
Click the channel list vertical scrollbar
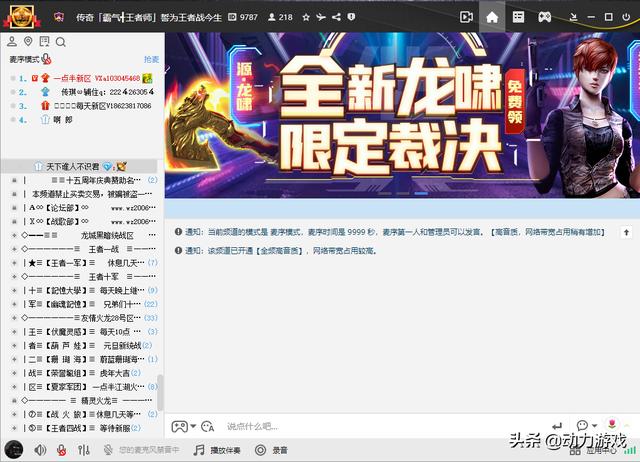(x=160, y=393)
